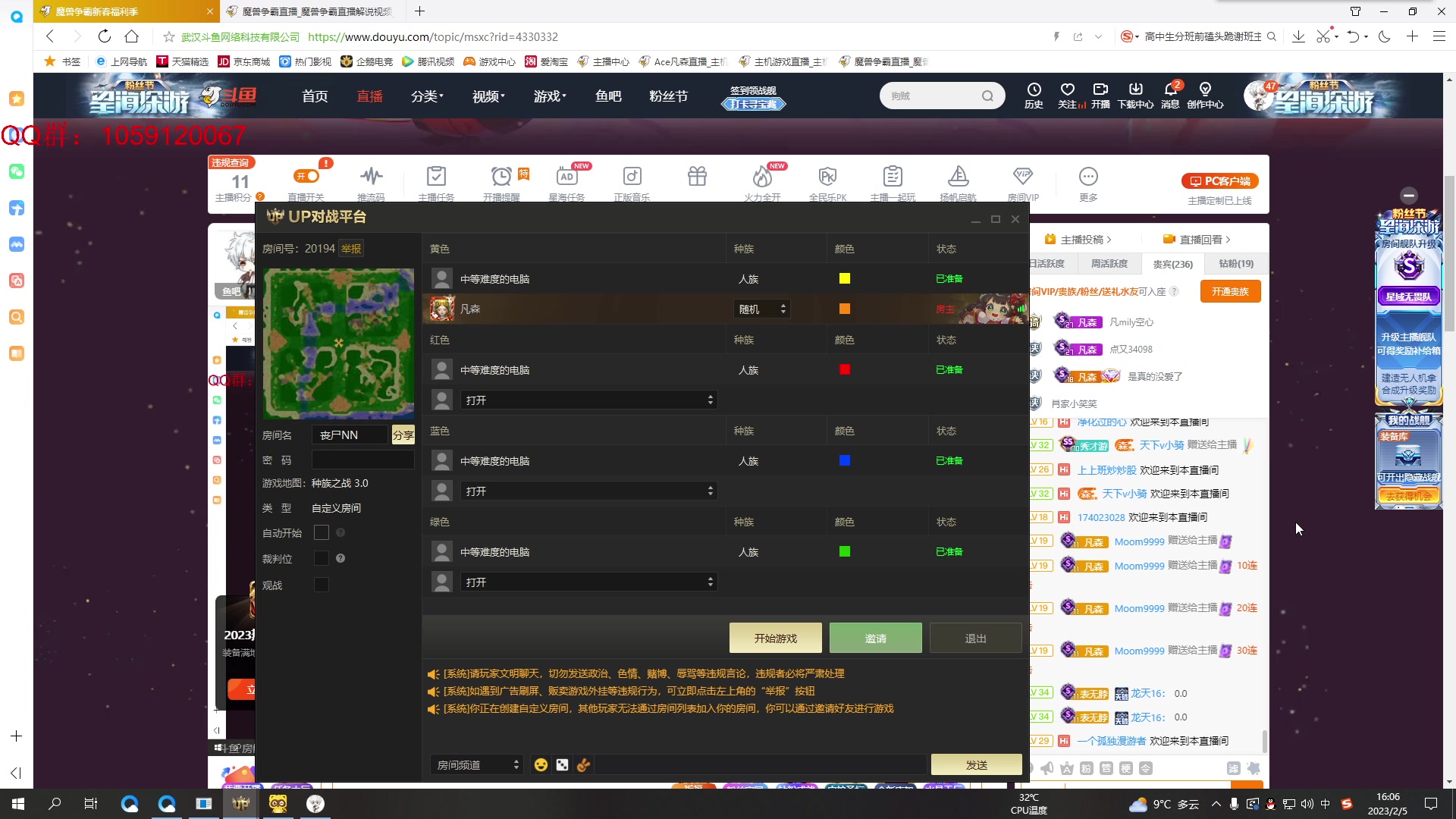Switch to the 钻粉(19) tab
The image size is (1456, 819).
click(x=1236, y=264)
